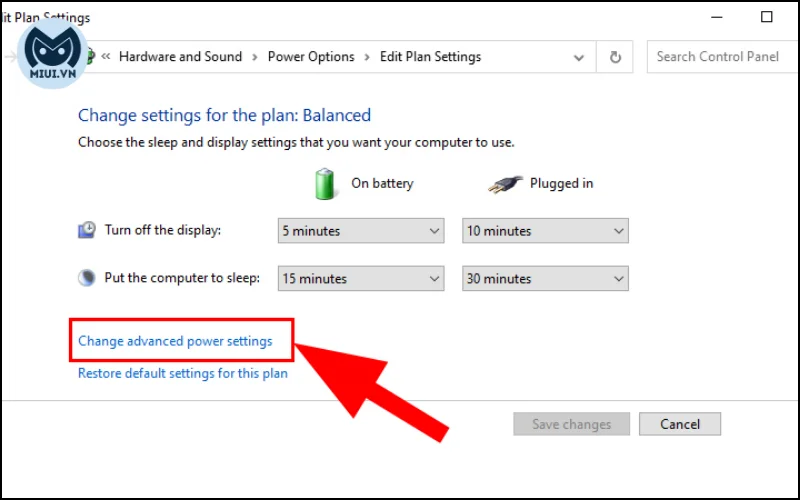The height and width of the screenshot is (500, 800).
Task: Go to Hardware and Sound breadcrumb
Action: click(181, 57)
